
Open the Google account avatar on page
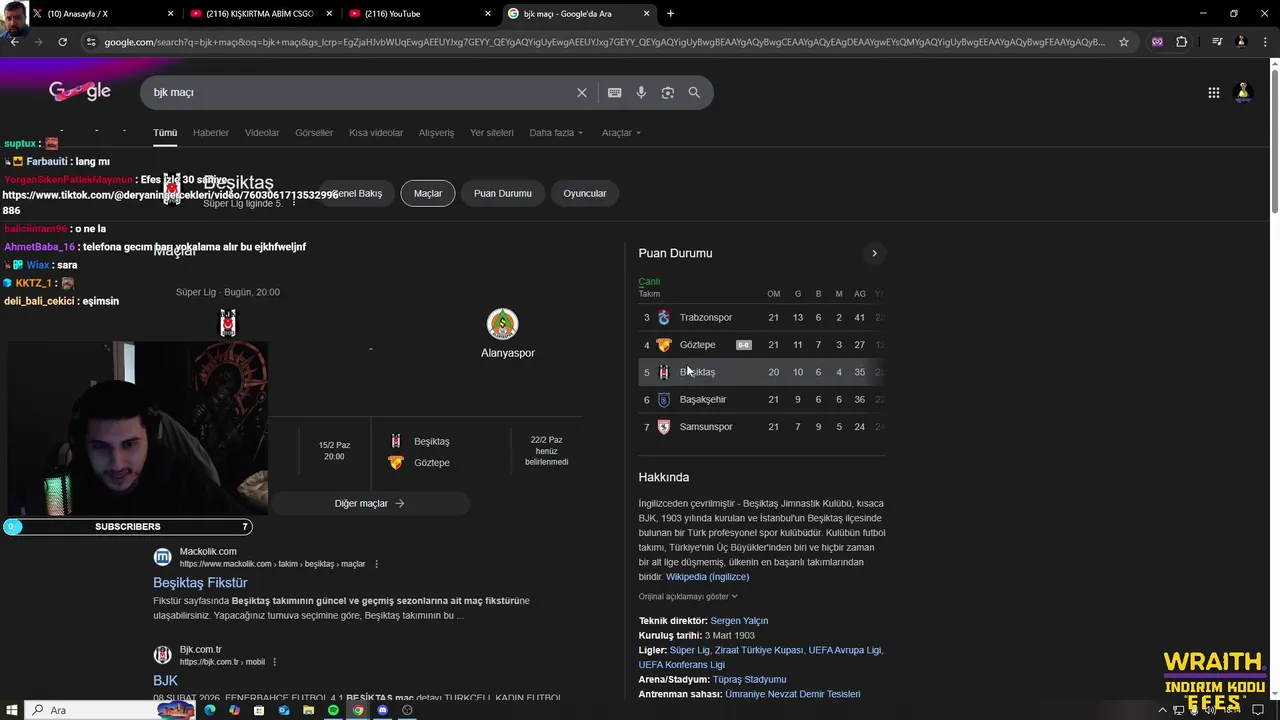tap(1243, 92)
